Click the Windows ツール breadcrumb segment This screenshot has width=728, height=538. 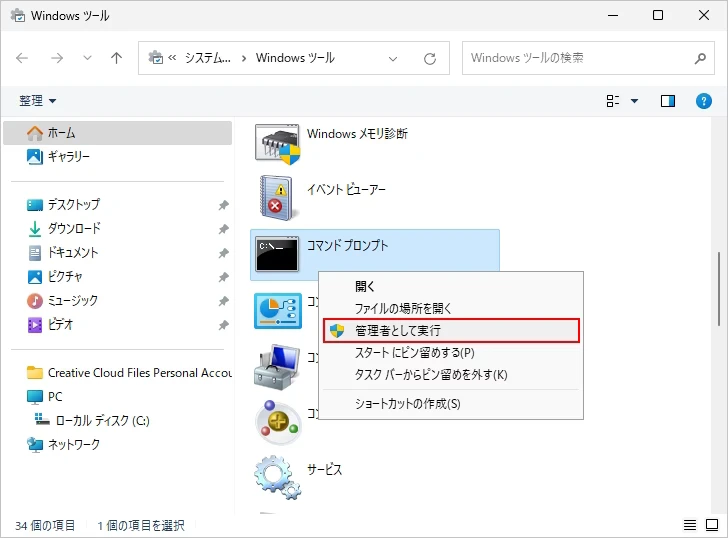[x=295, y=58]
